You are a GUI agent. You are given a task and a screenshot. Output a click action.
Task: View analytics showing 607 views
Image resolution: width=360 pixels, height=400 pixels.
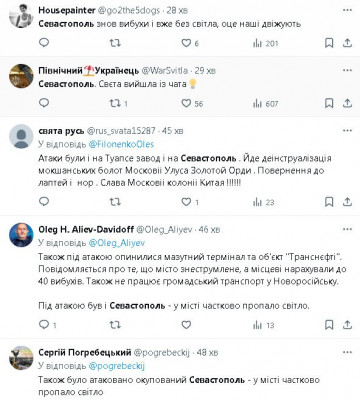coord(265,104)
